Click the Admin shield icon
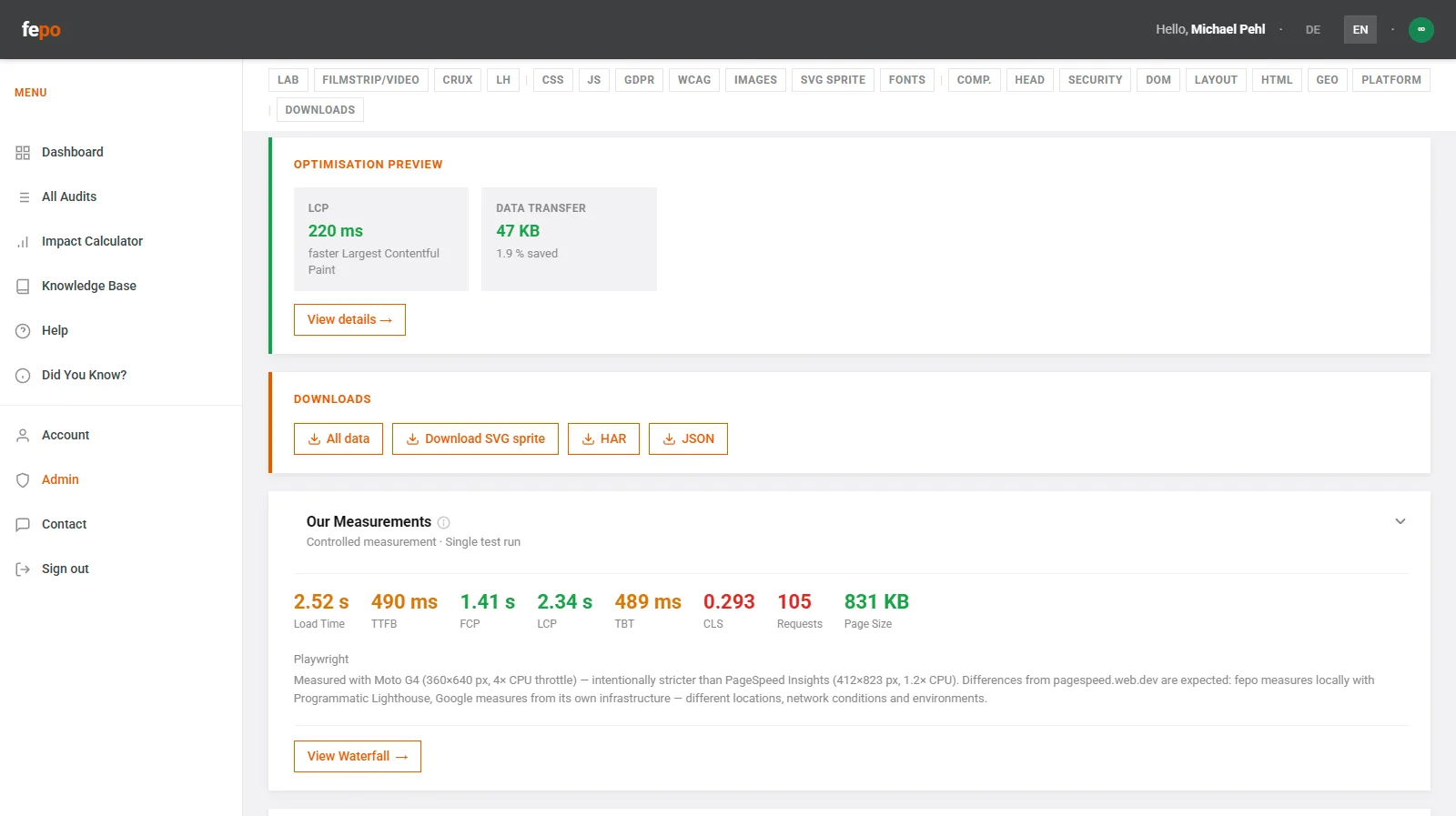The width and height of the screenshot is (1456, 816). [23, 480]
